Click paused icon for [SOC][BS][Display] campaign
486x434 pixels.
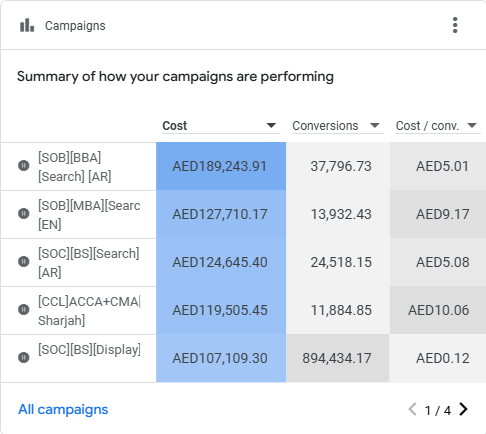point(24,357)
